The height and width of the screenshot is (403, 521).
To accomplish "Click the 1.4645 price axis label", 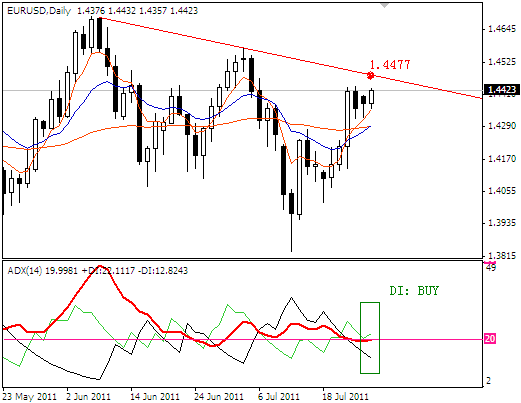I will pos(502,29).
